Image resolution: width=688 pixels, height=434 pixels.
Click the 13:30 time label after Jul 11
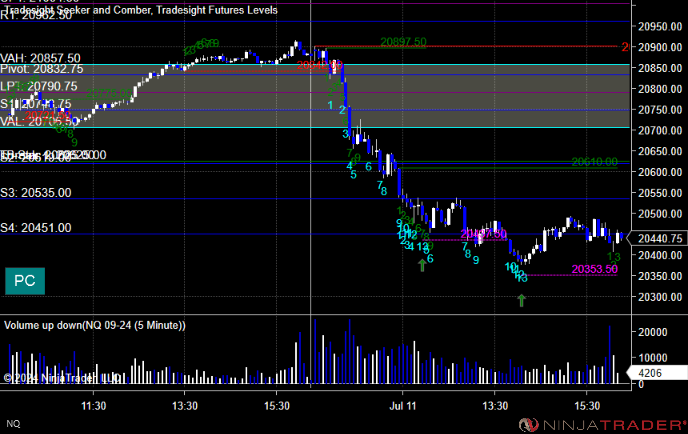point(495,406)
